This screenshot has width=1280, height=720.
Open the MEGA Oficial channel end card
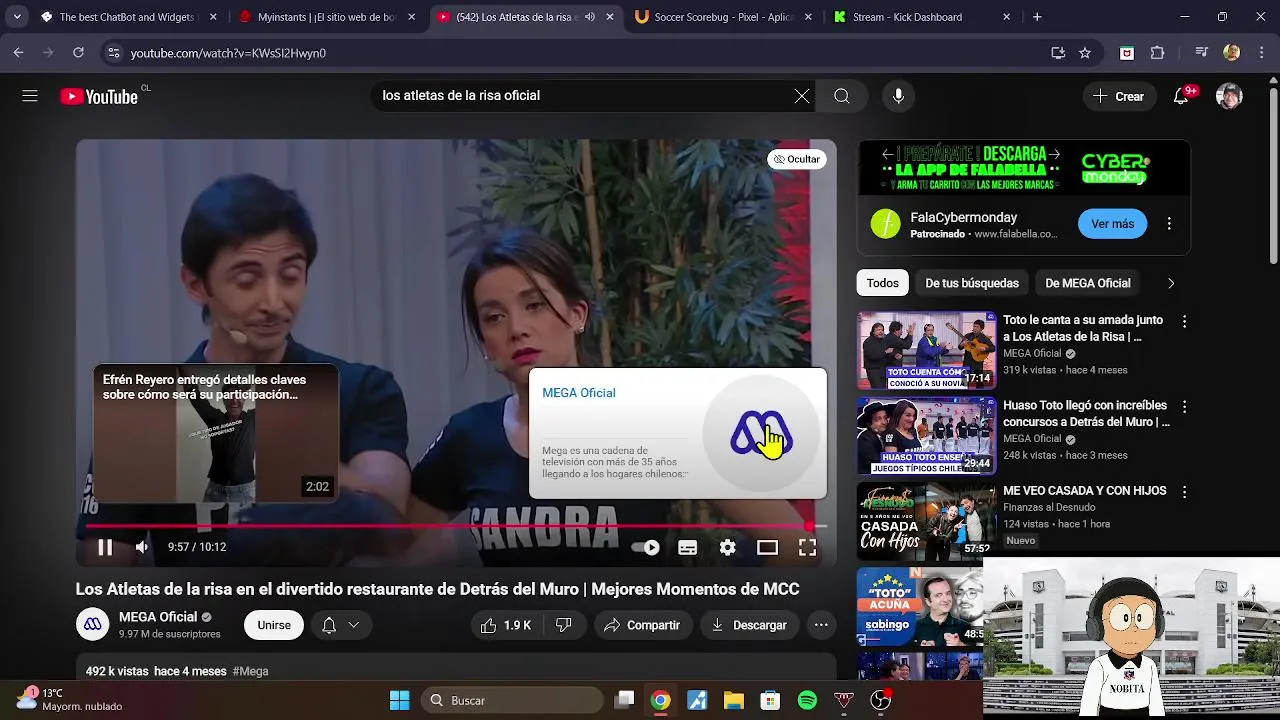pyautogui.click(x=678, y=433)
